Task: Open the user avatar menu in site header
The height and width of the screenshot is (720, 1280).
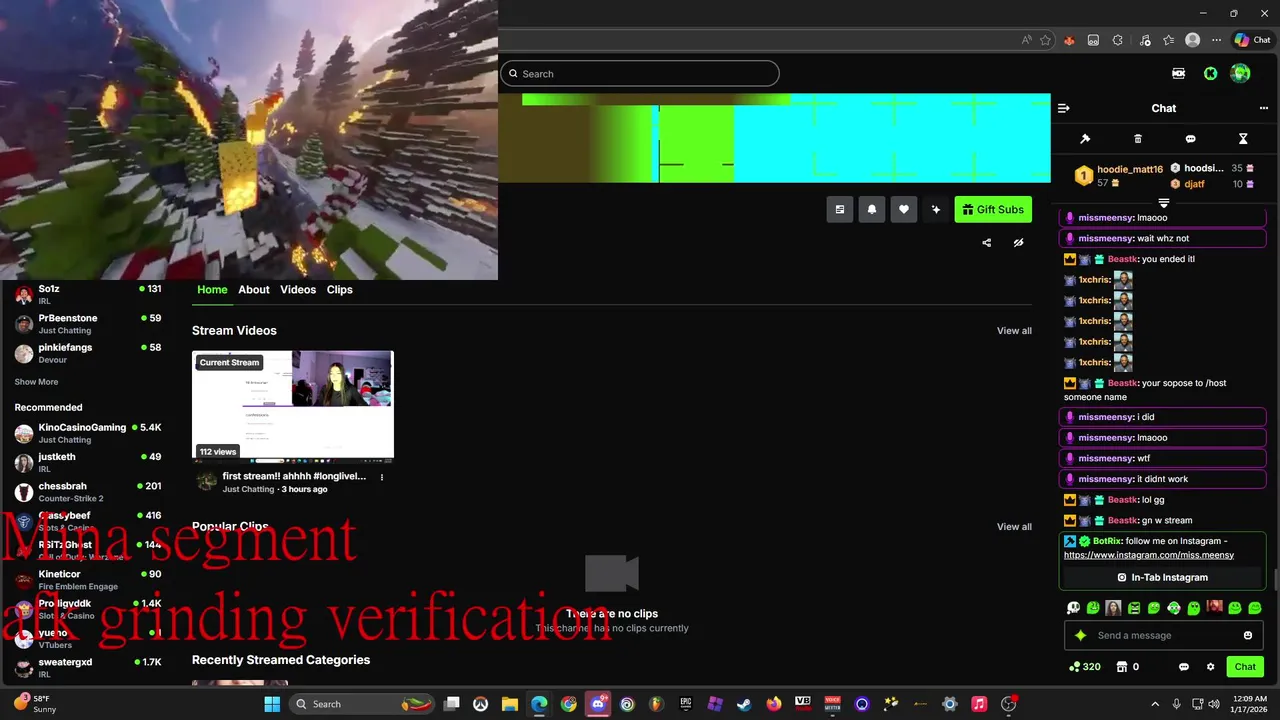Action: coord(1241,73)
